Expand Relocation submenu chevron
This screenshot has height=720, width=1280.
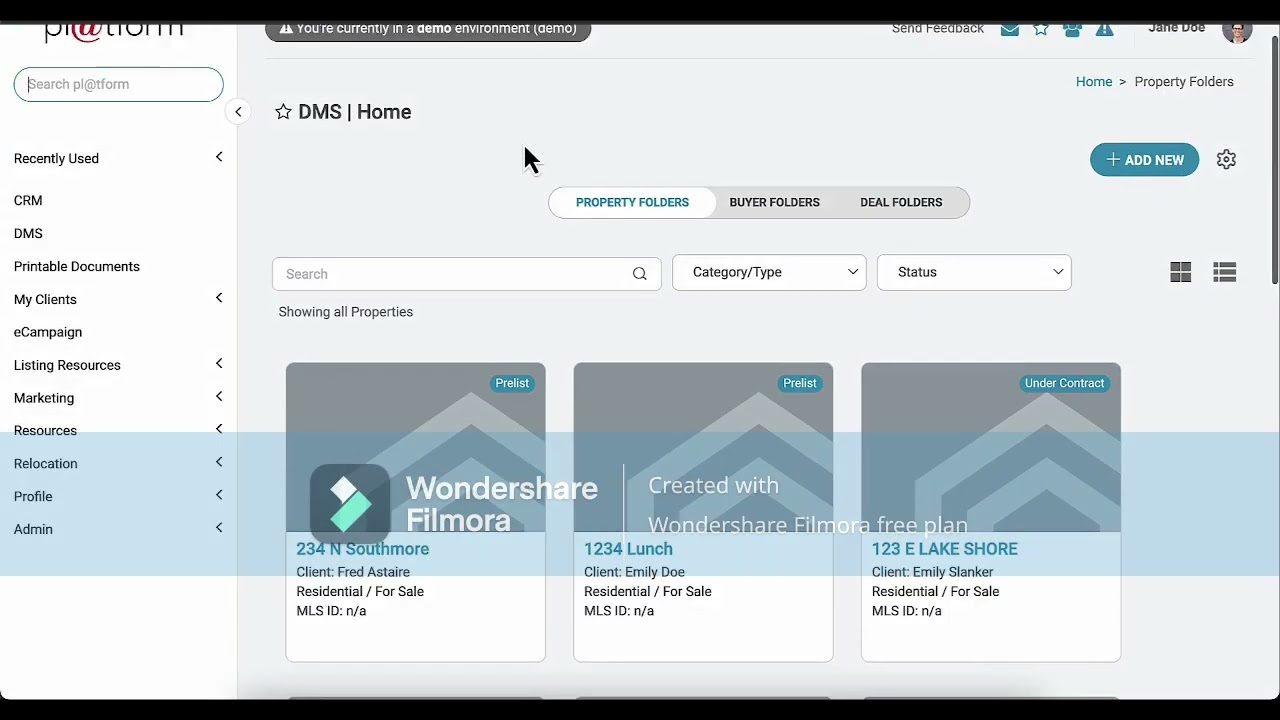point(219,462)
